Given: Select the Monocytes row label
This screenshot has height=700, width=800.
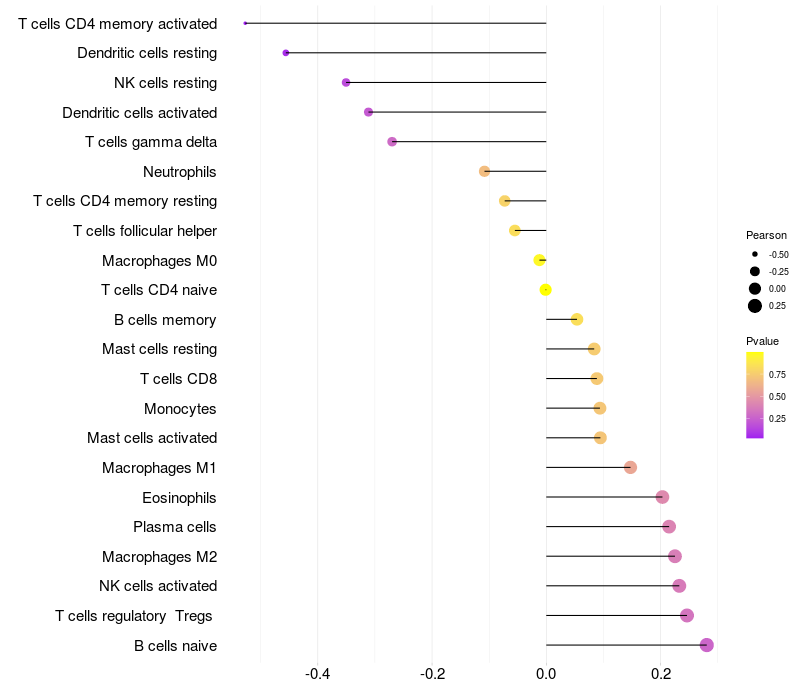Looking at the screenshot, I should 180,409.
